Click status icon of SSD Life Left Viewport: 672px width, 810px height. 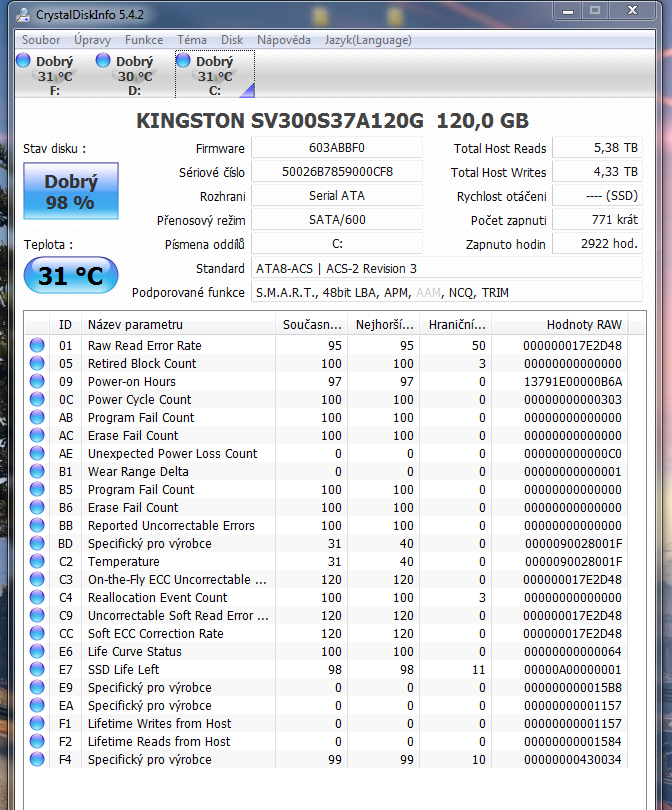pyautogui.click(x=37, y=669)
